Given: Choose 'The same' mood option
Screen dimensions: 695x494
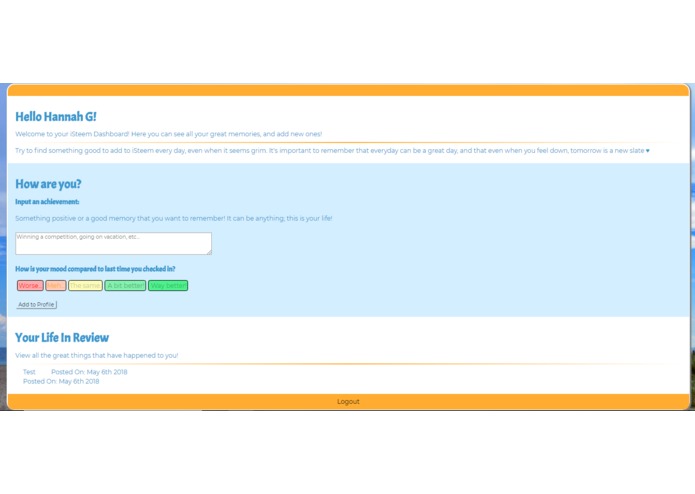Looking at the screenshot, I should 86,286.
